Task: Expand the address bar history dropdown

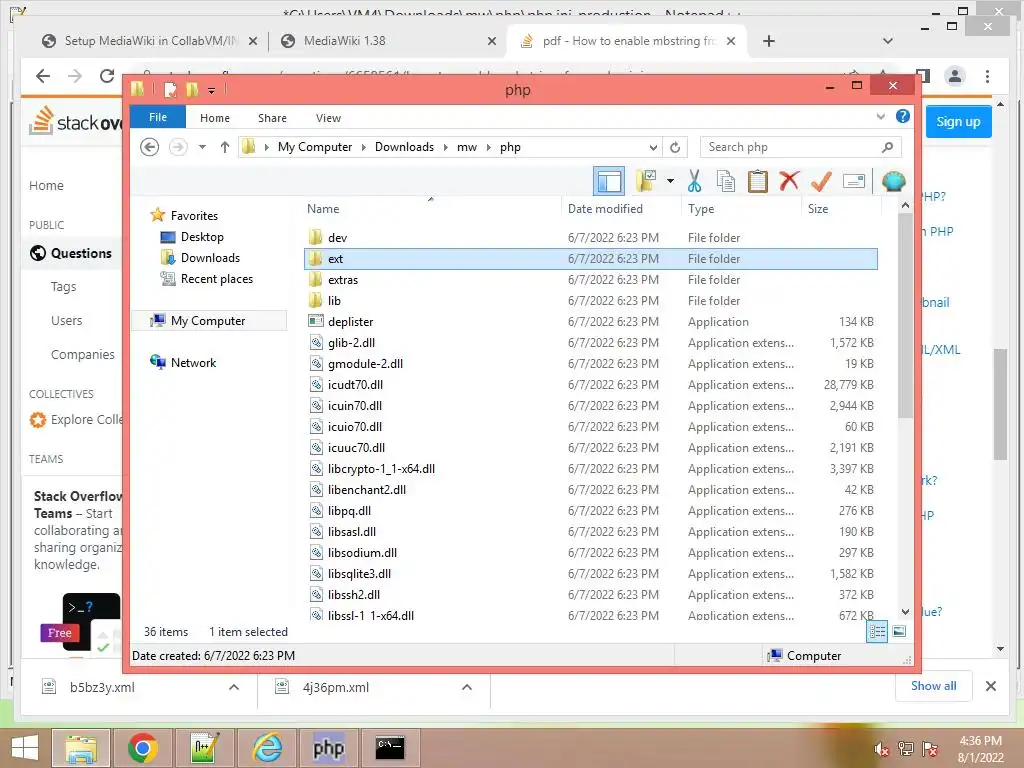Action: tap(653, 147)
